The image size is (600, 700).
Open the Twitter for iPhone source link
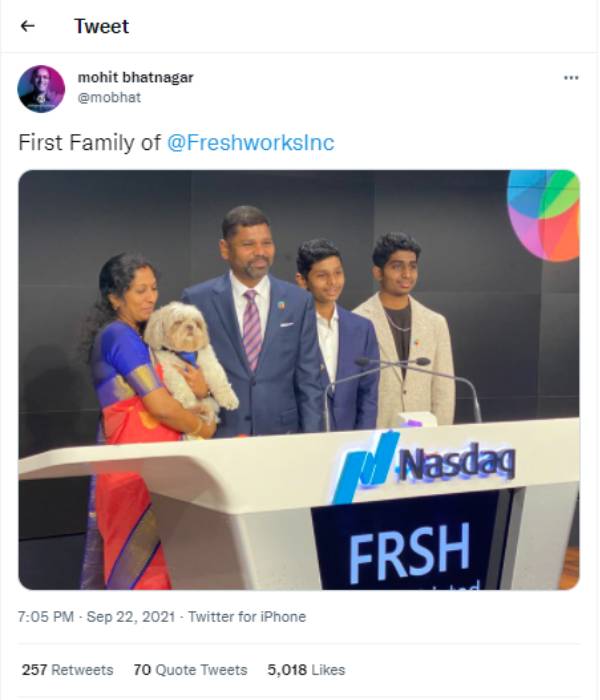(x=247, y=617)
